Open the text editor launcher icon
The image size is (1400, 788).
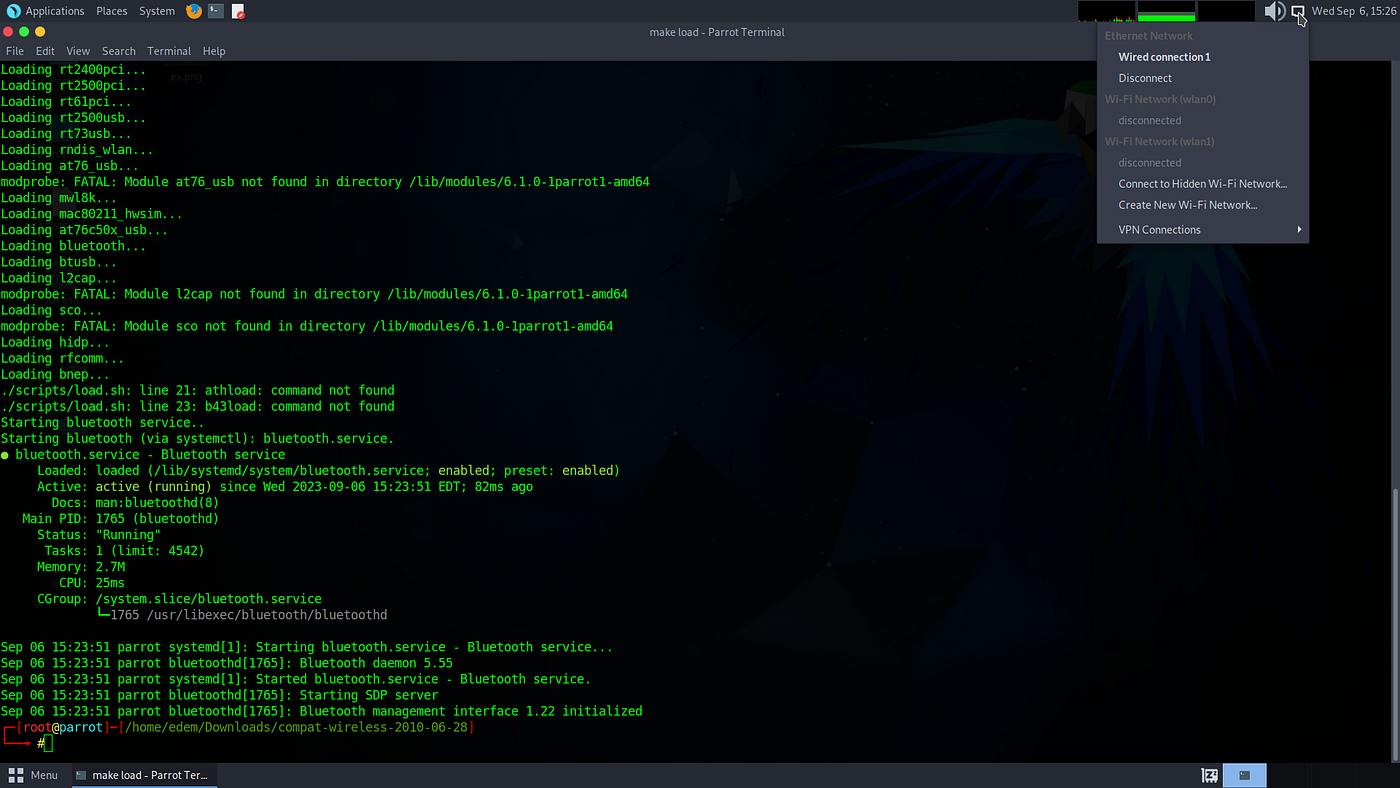238,11
